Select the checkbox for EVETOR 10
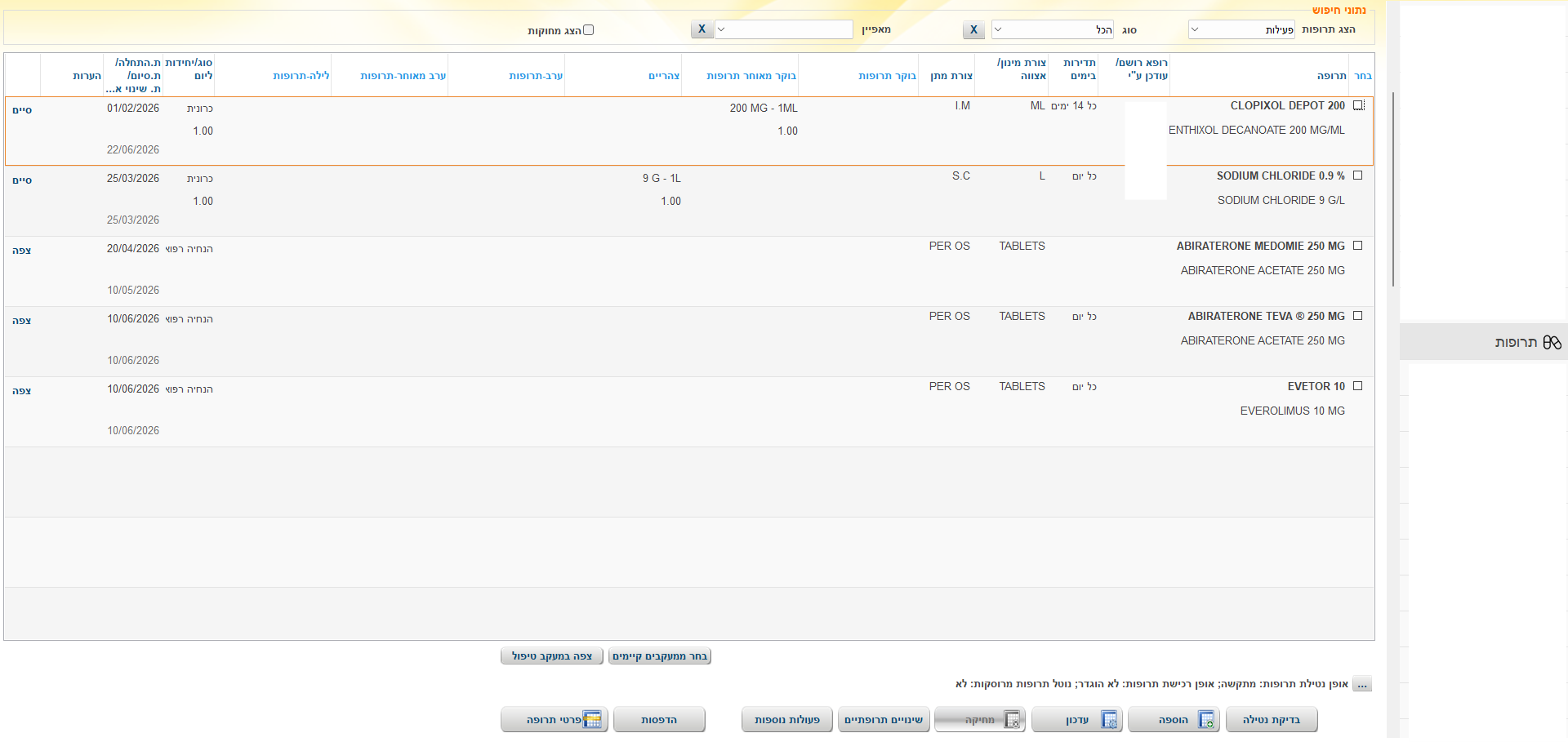 point(1358,386)
